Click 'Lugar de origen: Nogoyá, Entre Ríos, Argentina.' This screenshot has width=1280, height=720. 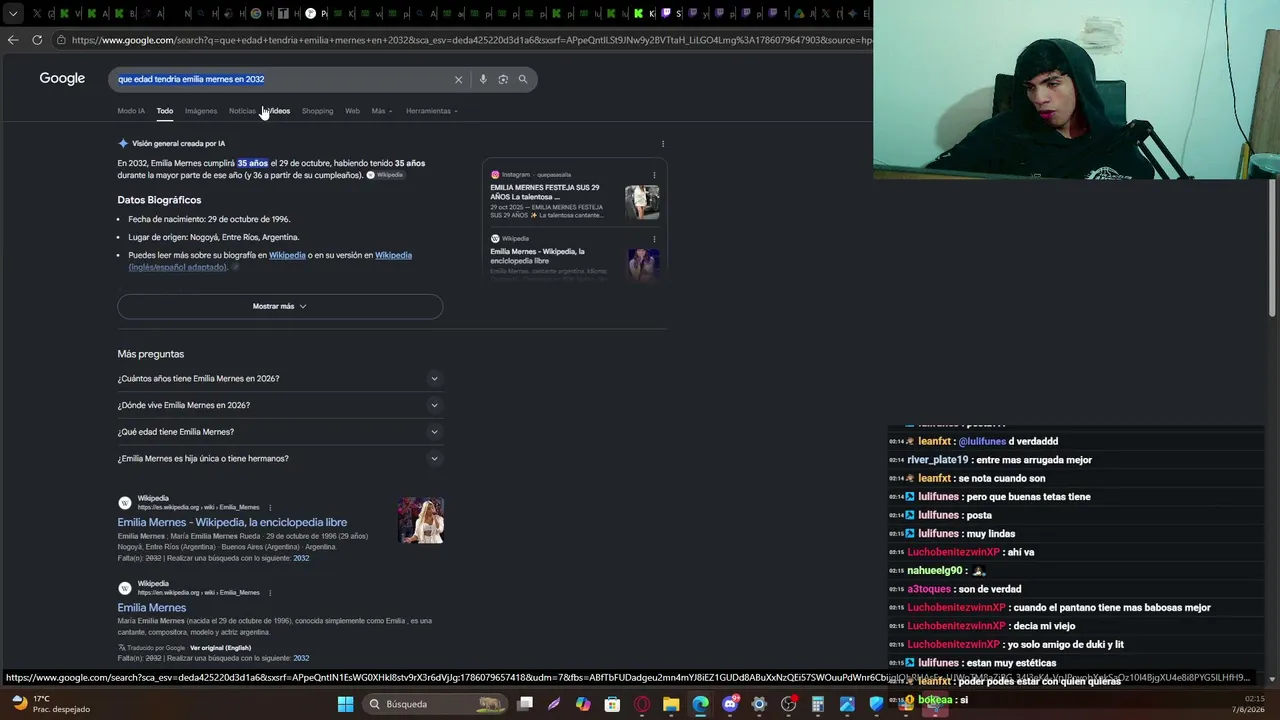(x=214, y=237)
